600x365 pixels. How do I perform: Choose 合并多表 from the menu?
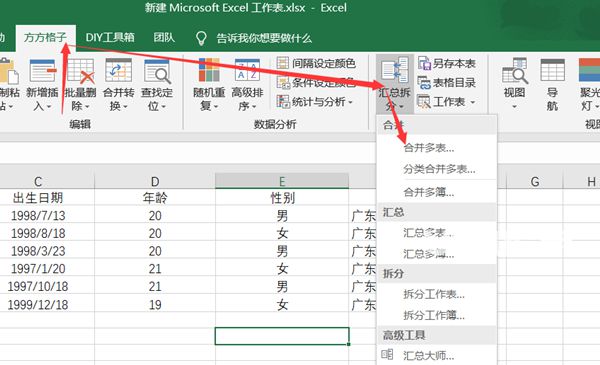pyautogui.click(x=429, y=148)
